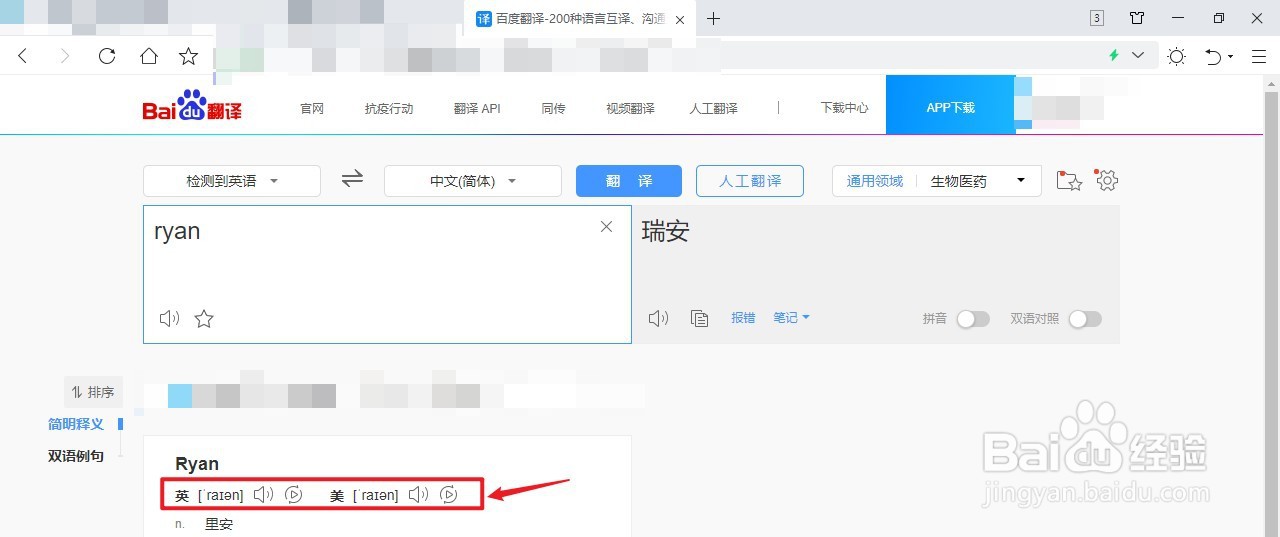The width and height of the screenshot is (1280, 537).
Task: Open 下载中心 navigation item
Action: click(x=844, y=108)
